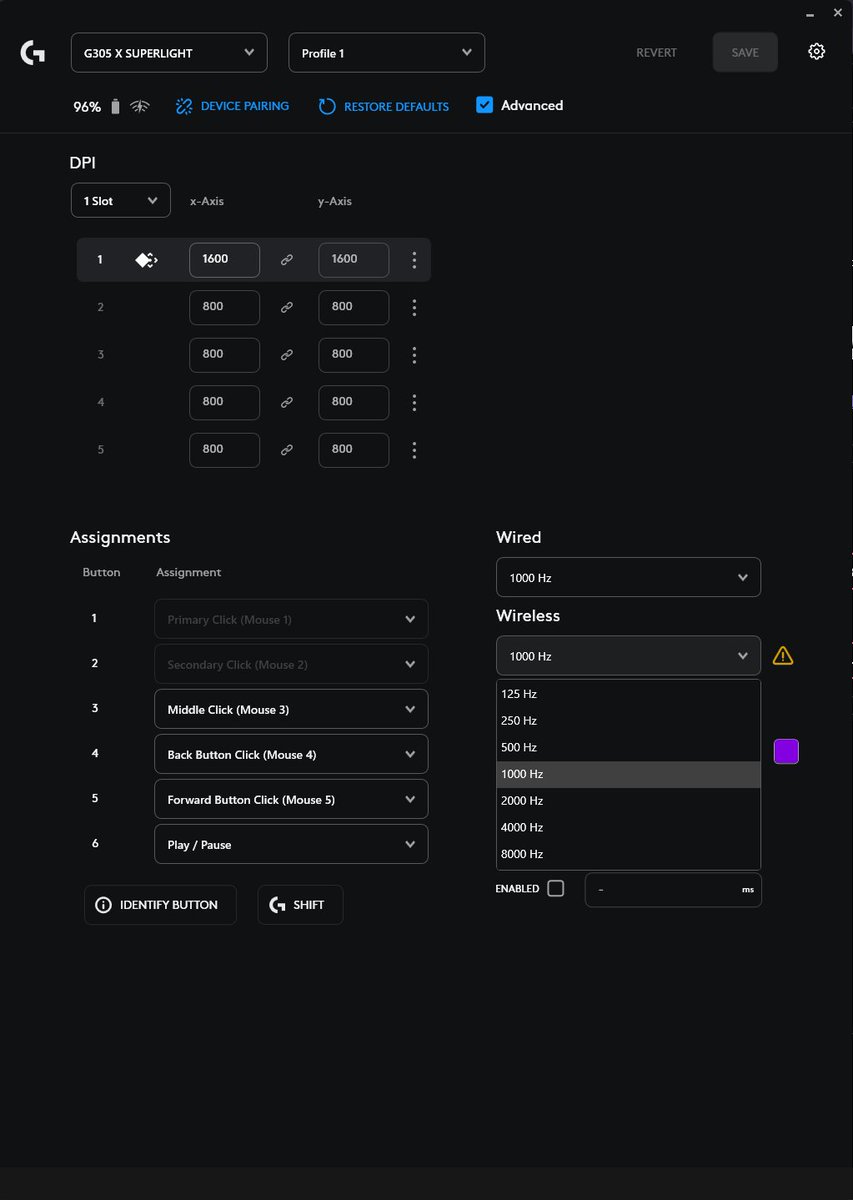Click the wireless connection status icon
This screenshot has width=853, height=1200.
click(140, 106)
